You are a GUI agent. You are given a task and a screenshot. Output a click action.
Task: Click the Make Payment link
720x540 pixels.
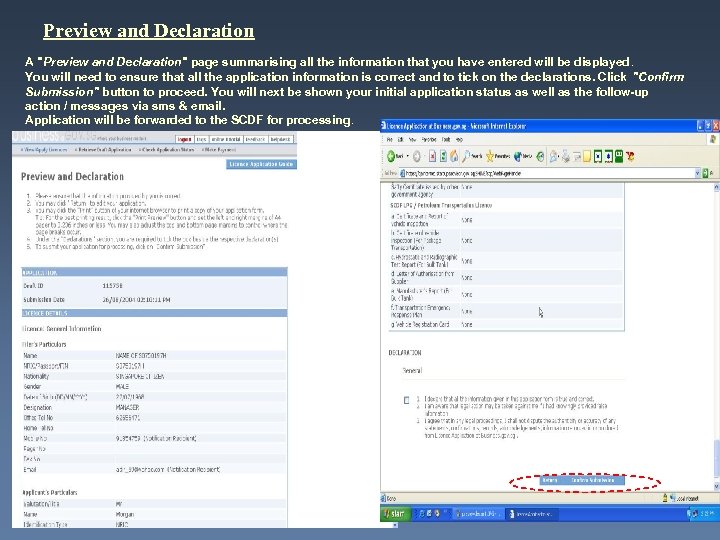[x=220, y=150]
